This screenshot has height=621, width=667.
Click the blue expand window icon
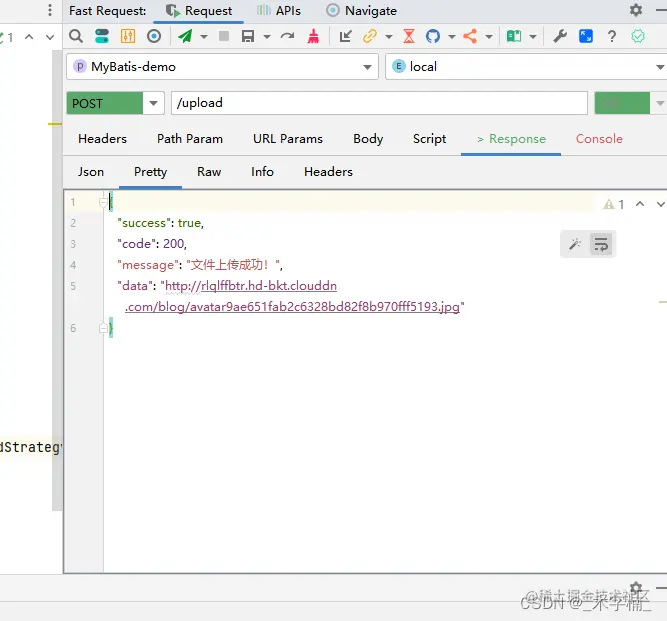(586, 36)
